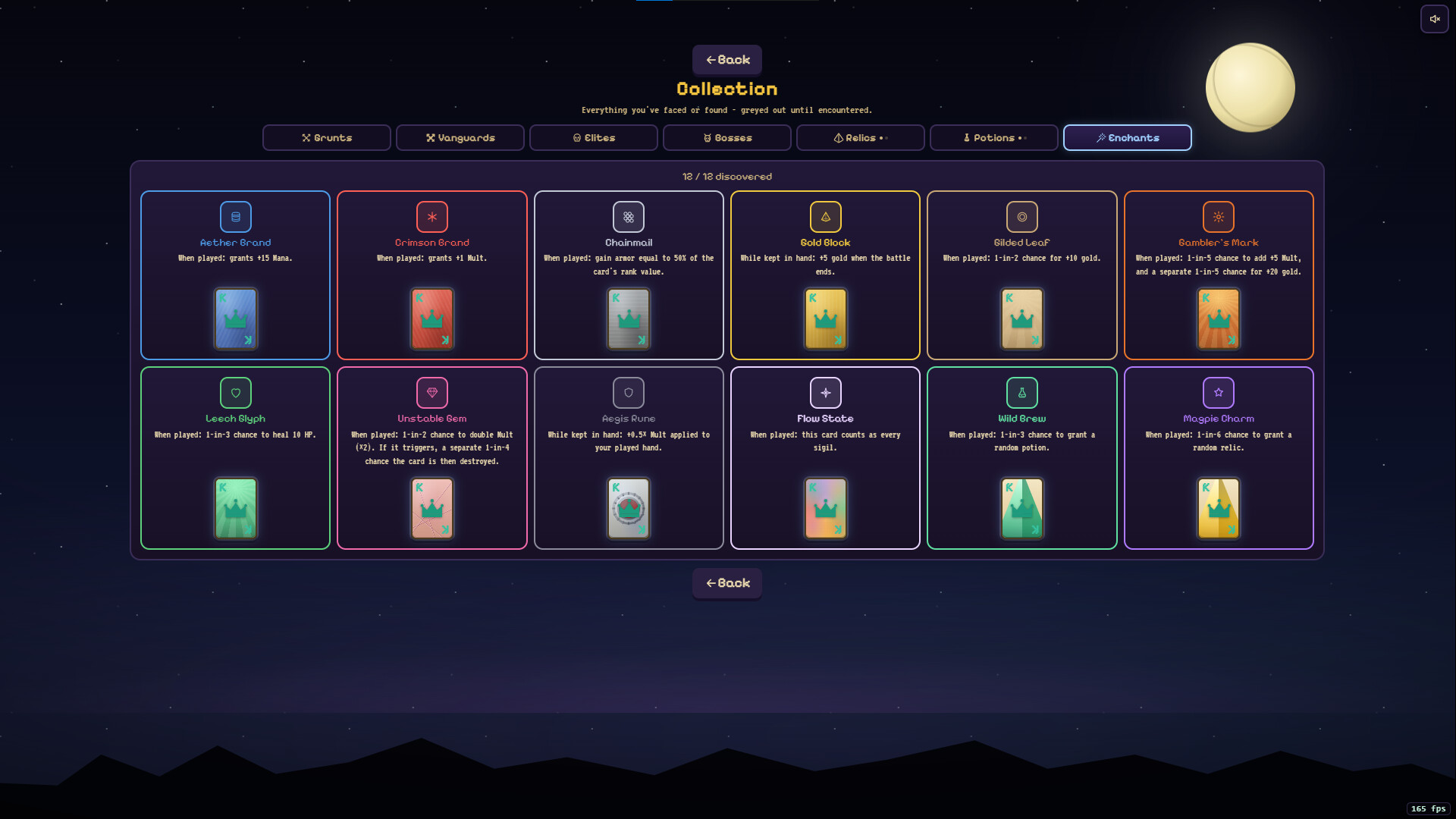Select the Crimson Brand red card thumbnail
The width and height of the screenshot is (1456, 819).
[x=432, y=318]
